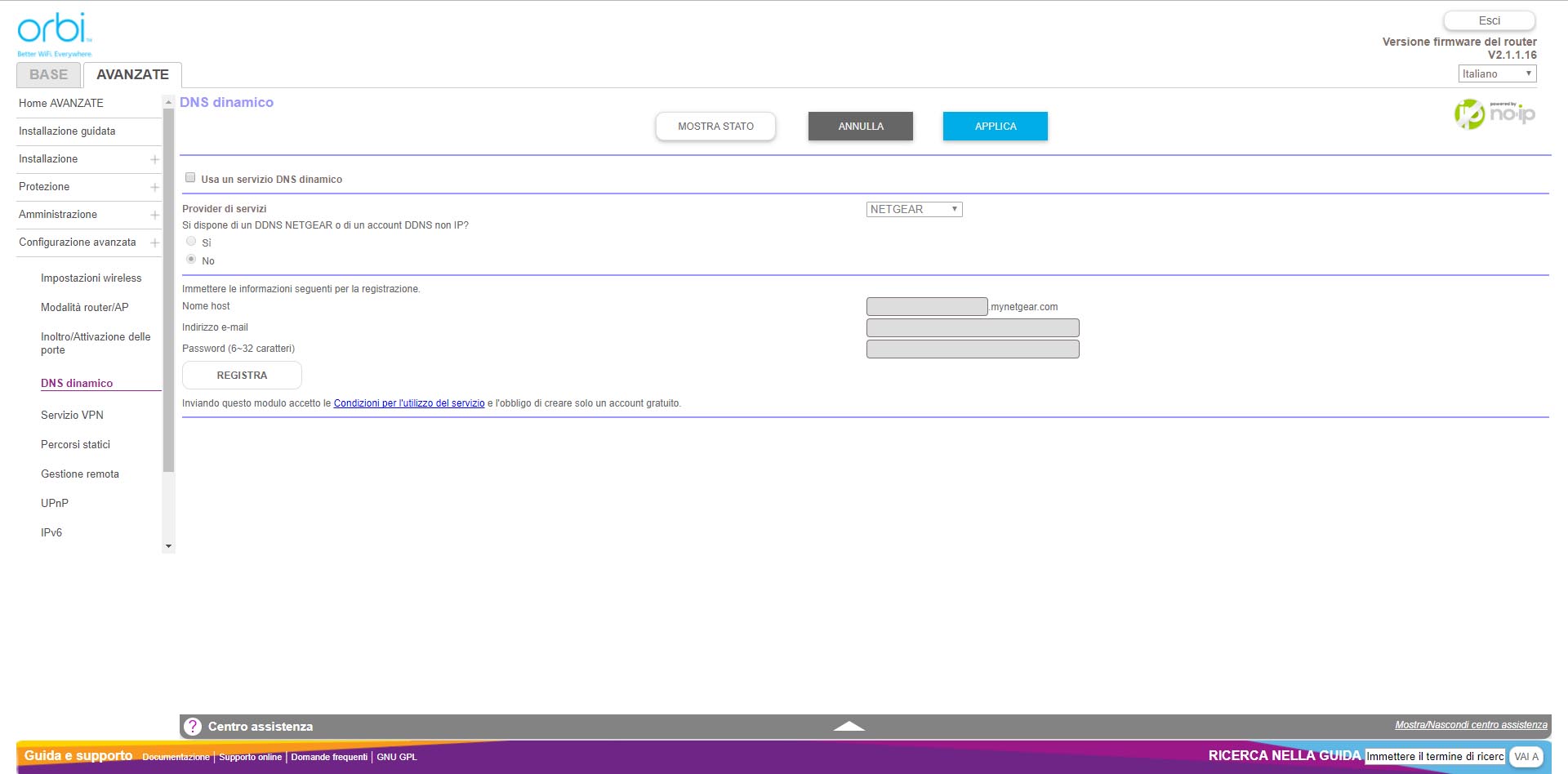
Task: Click the Orbi logo
Action: click(54, 33)
